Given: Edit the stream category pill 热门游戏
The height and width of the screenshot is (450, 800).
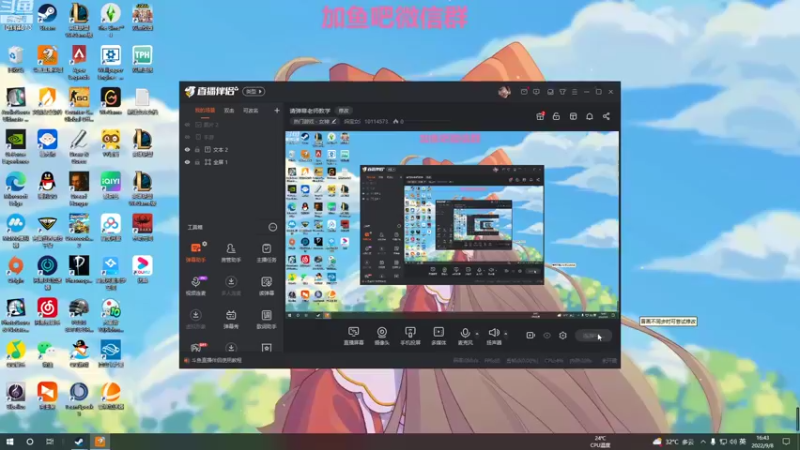Looking at the screenshot, I should 314,121.
